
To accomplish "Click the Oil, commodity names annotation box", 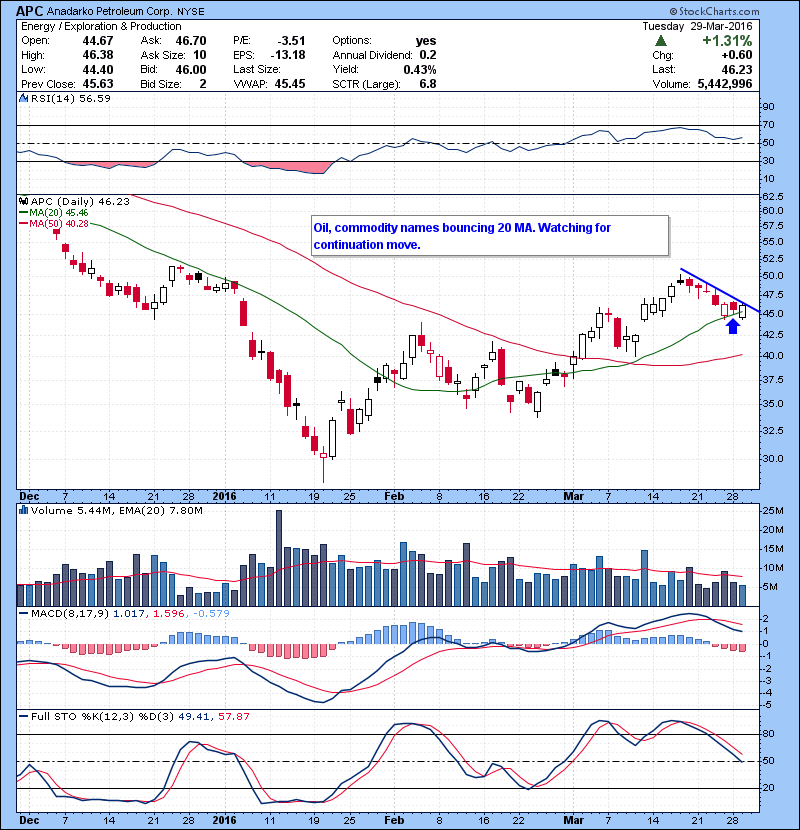I will [490, 236].
